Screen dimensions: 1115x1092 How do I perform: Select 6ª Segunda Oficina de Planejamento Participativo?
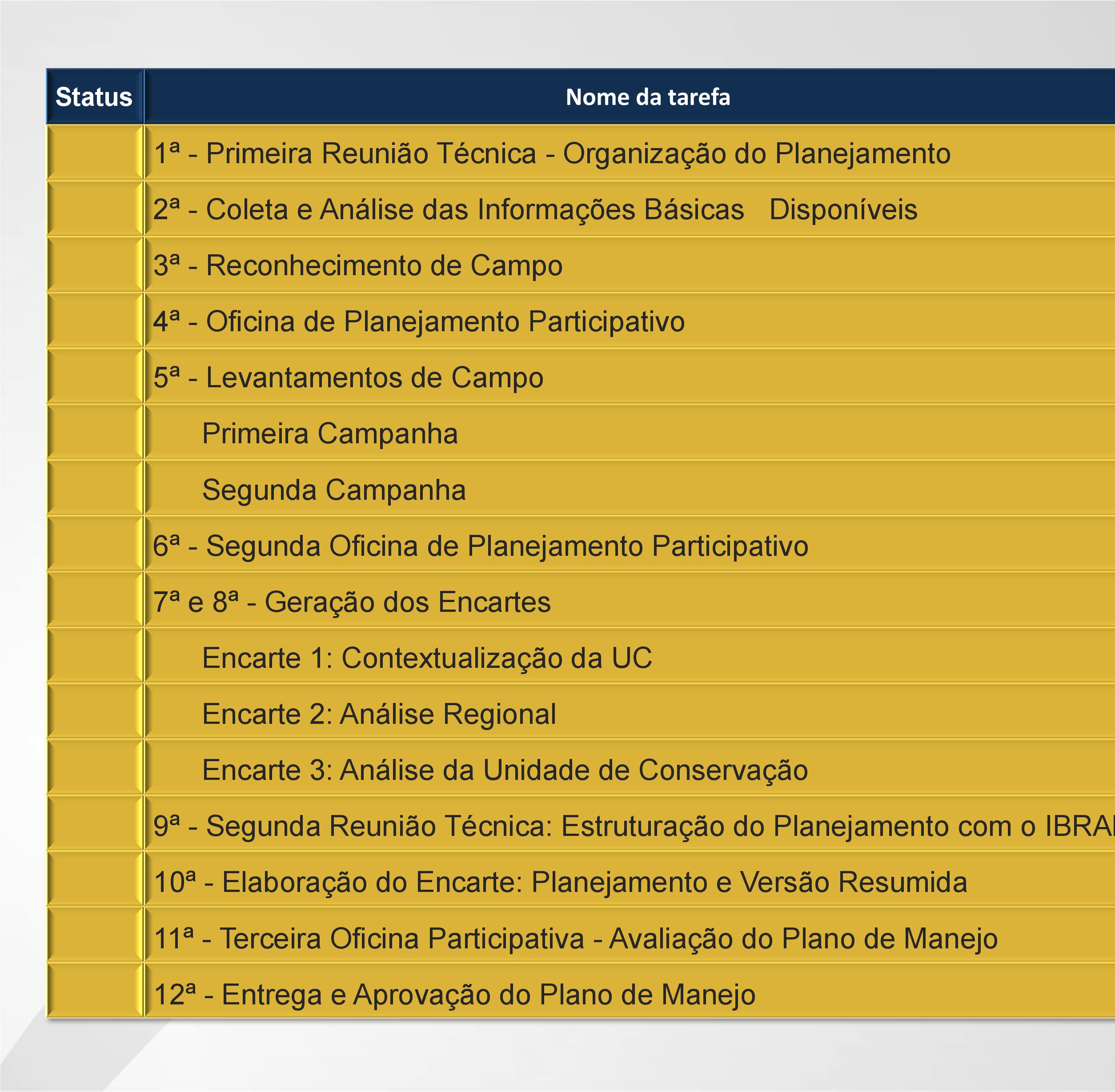click(630, 546)
